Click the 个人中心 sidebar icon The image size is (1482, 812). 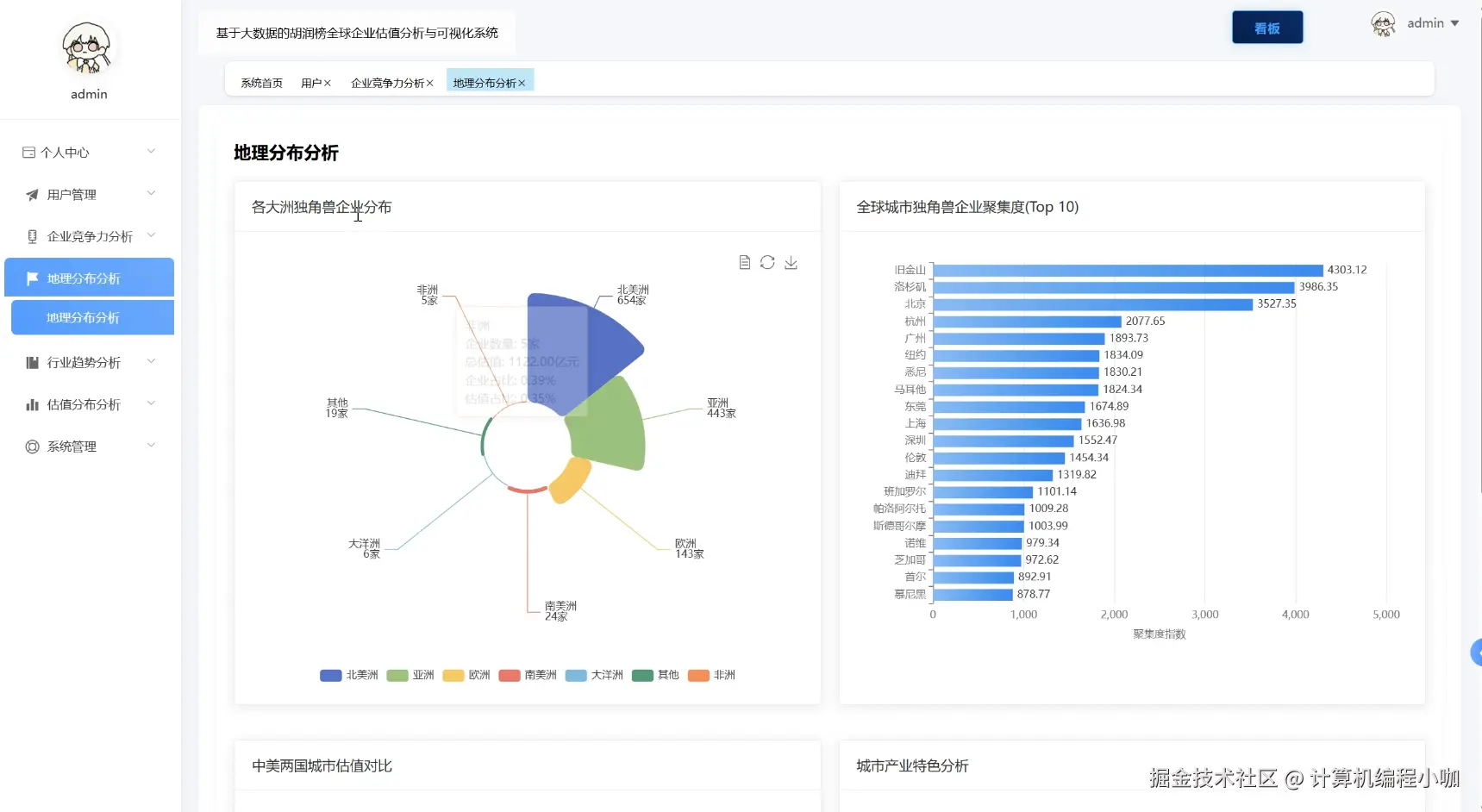28,153
